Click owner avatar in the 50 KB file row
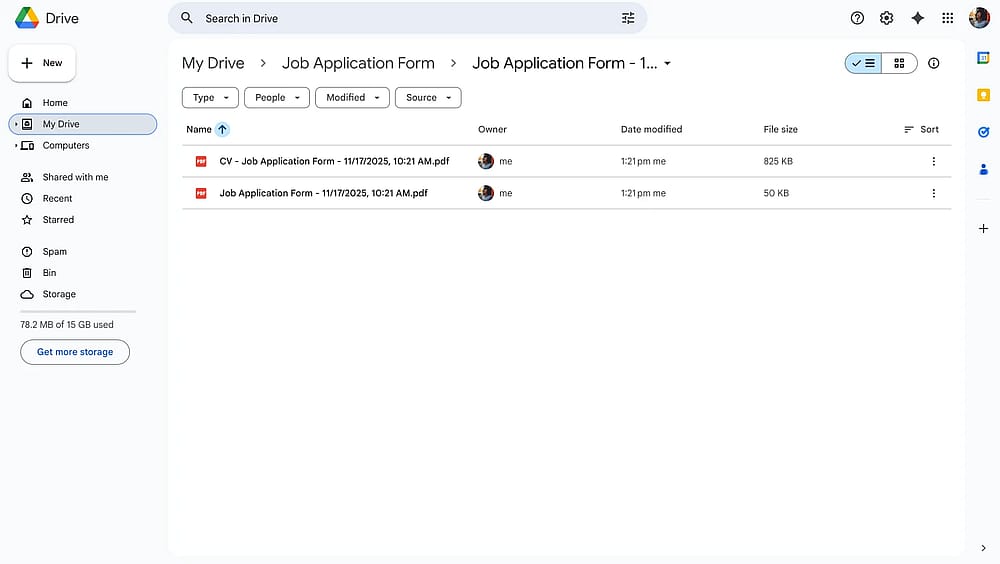The width and height of the screenshot is (1000, 564). click(x=486, y=193)
